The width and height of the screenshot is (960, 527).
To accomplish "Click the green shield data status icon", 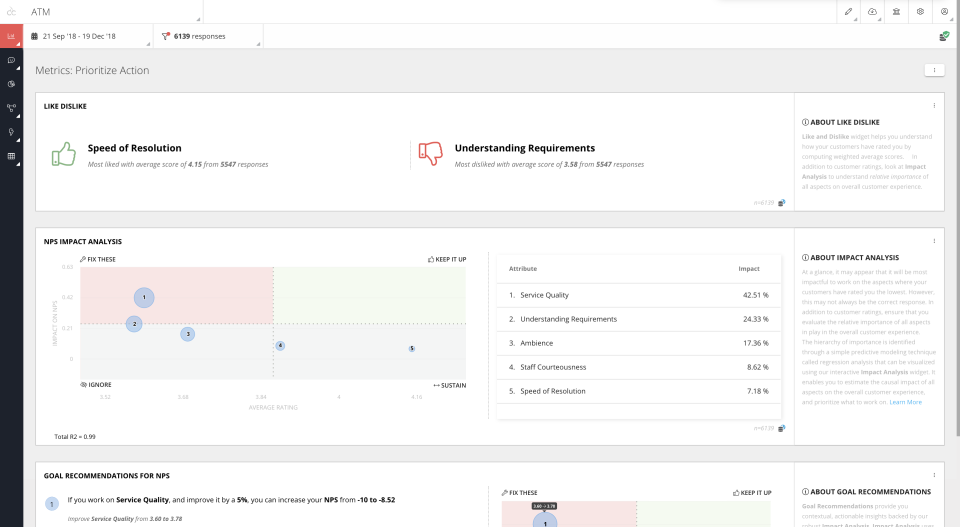I will point(944,36).
